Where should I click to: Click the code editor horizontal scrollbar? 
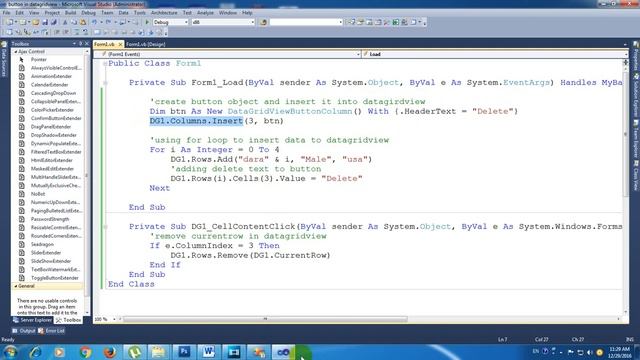point(265,319)
